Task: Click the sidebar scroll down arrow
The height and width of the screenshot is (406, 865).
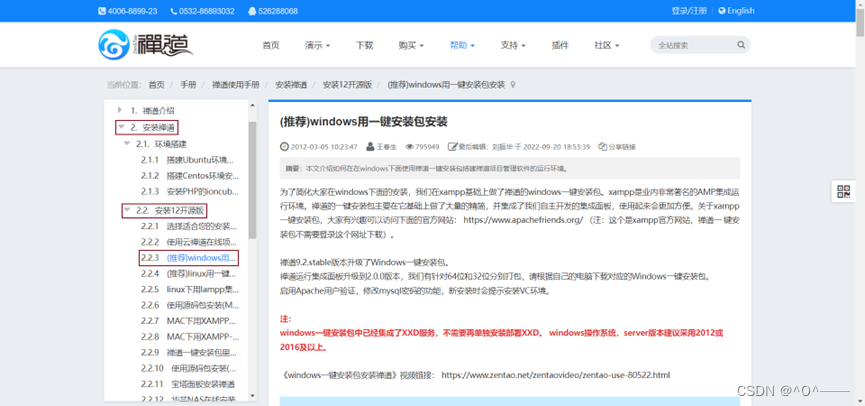Action: click(x=253, y=395)
